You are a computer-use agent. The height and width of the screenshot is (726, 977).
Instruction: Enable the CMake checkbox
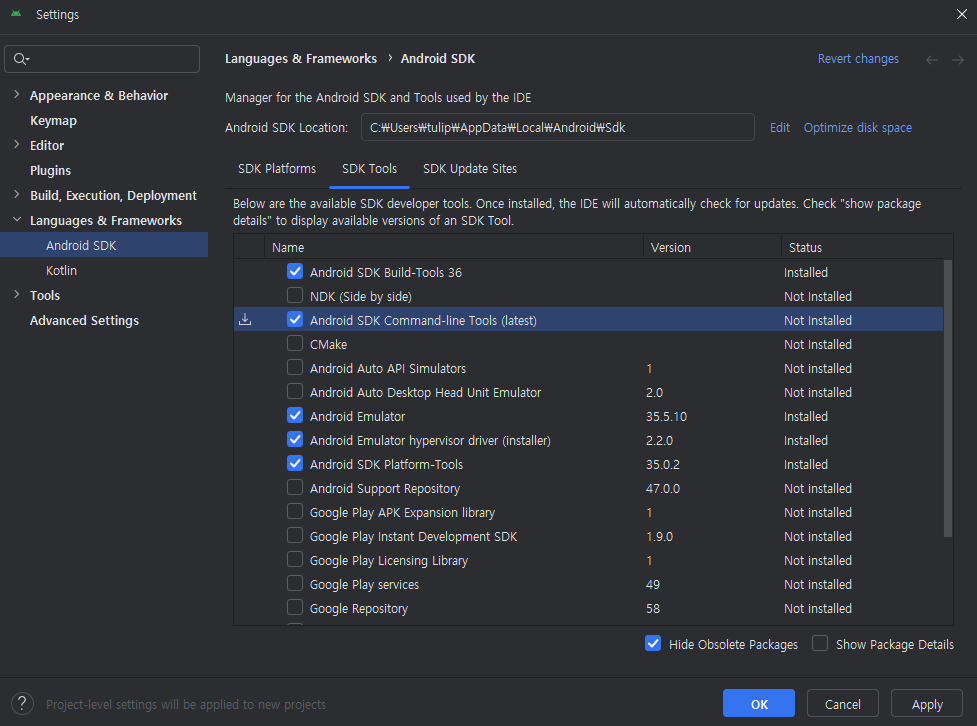295,343
